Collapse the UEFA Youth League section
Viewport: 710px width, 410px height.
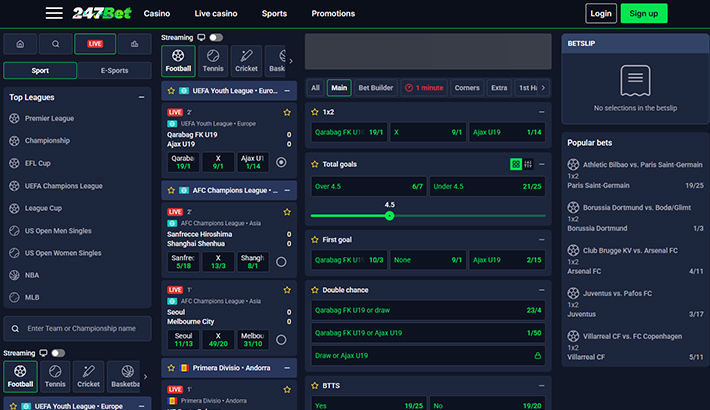coord(287,91)
